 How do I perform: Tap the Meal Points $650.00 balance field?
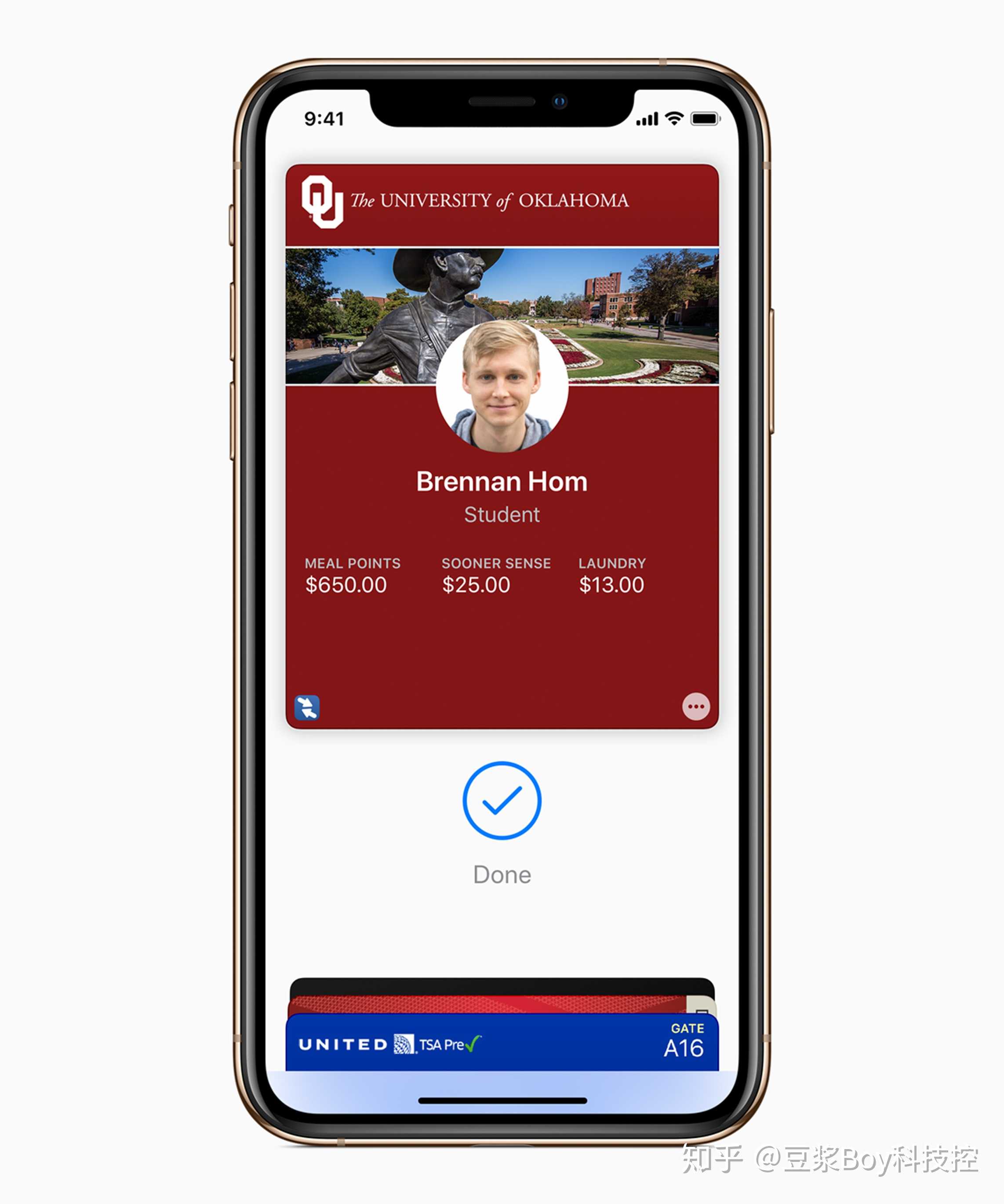click(290, 580)
